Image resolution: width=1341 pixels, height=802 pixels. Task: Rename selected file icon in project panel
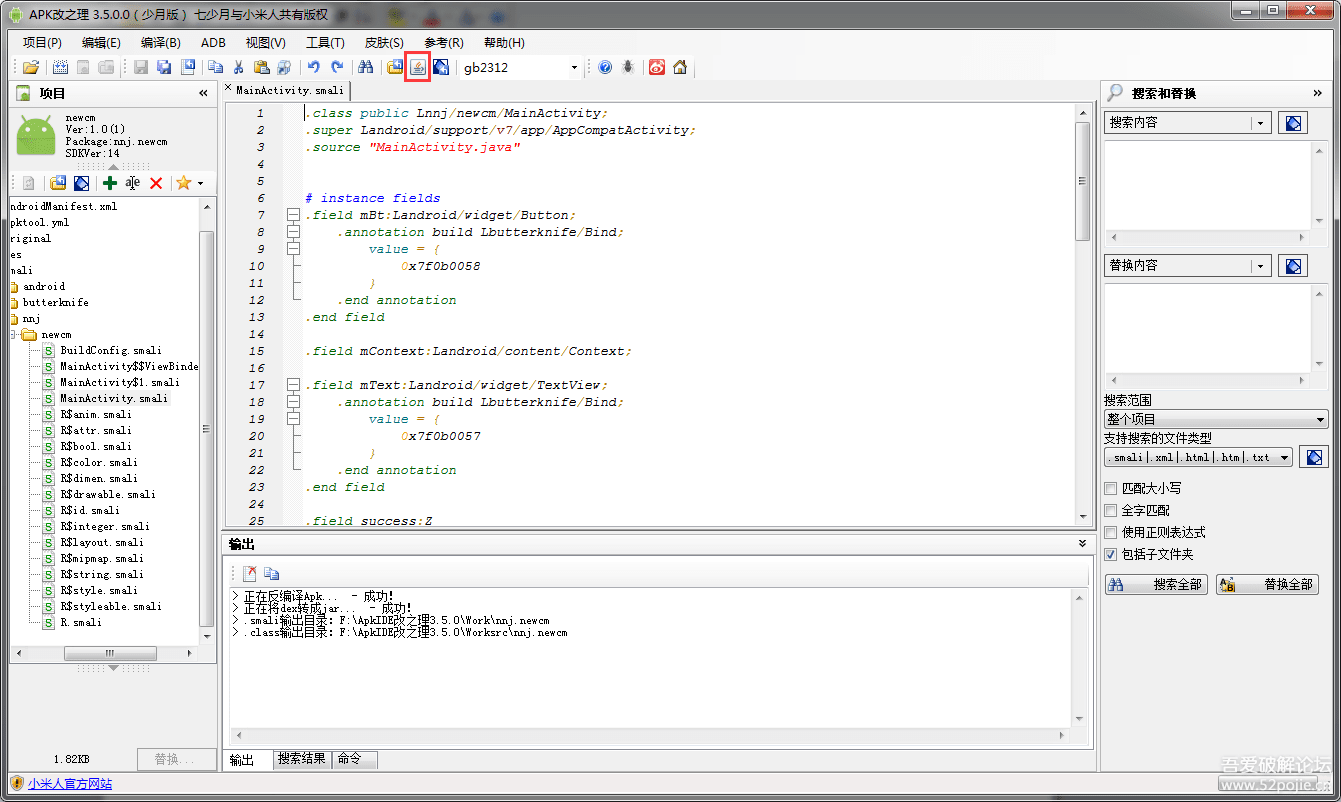coord(133,183)
